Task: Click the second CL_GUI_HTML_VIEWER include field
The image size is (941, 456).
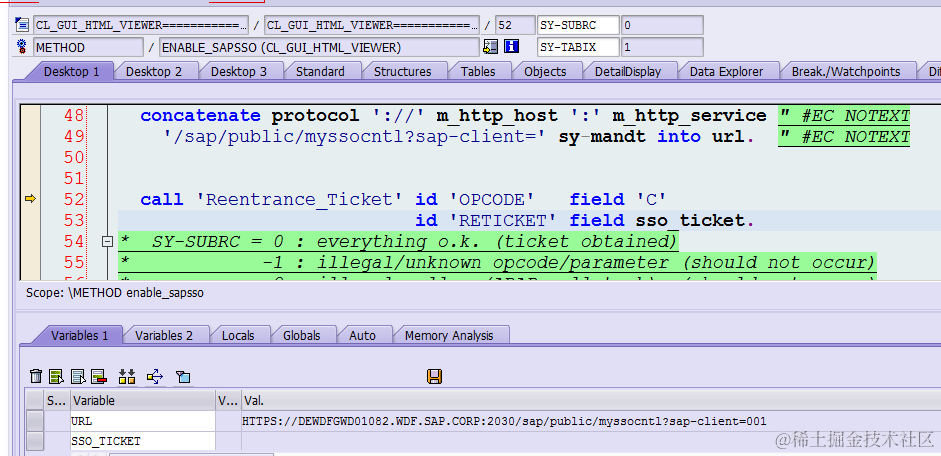Action: point(371,25)
